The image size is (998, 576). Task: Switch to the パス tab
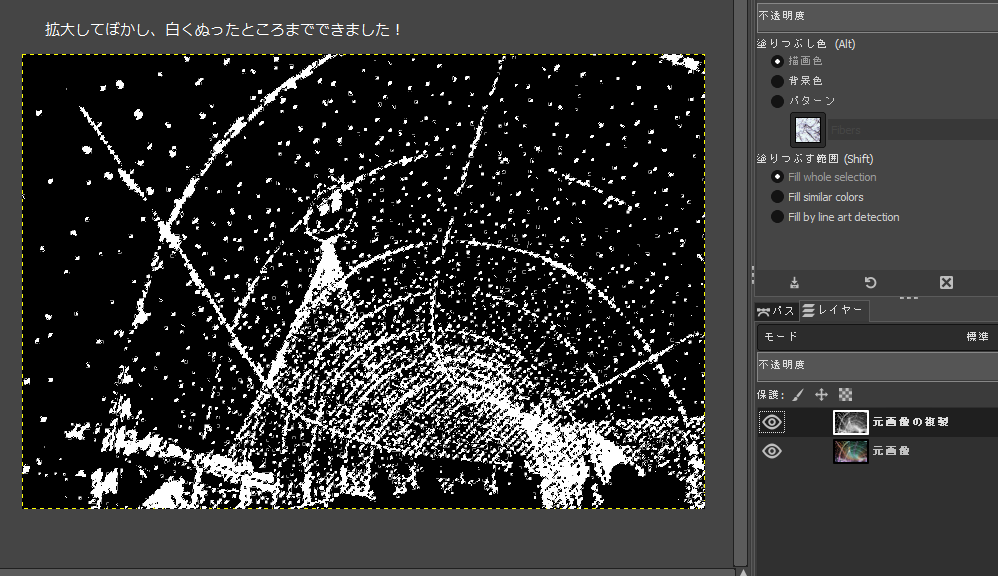click(775, 311)
